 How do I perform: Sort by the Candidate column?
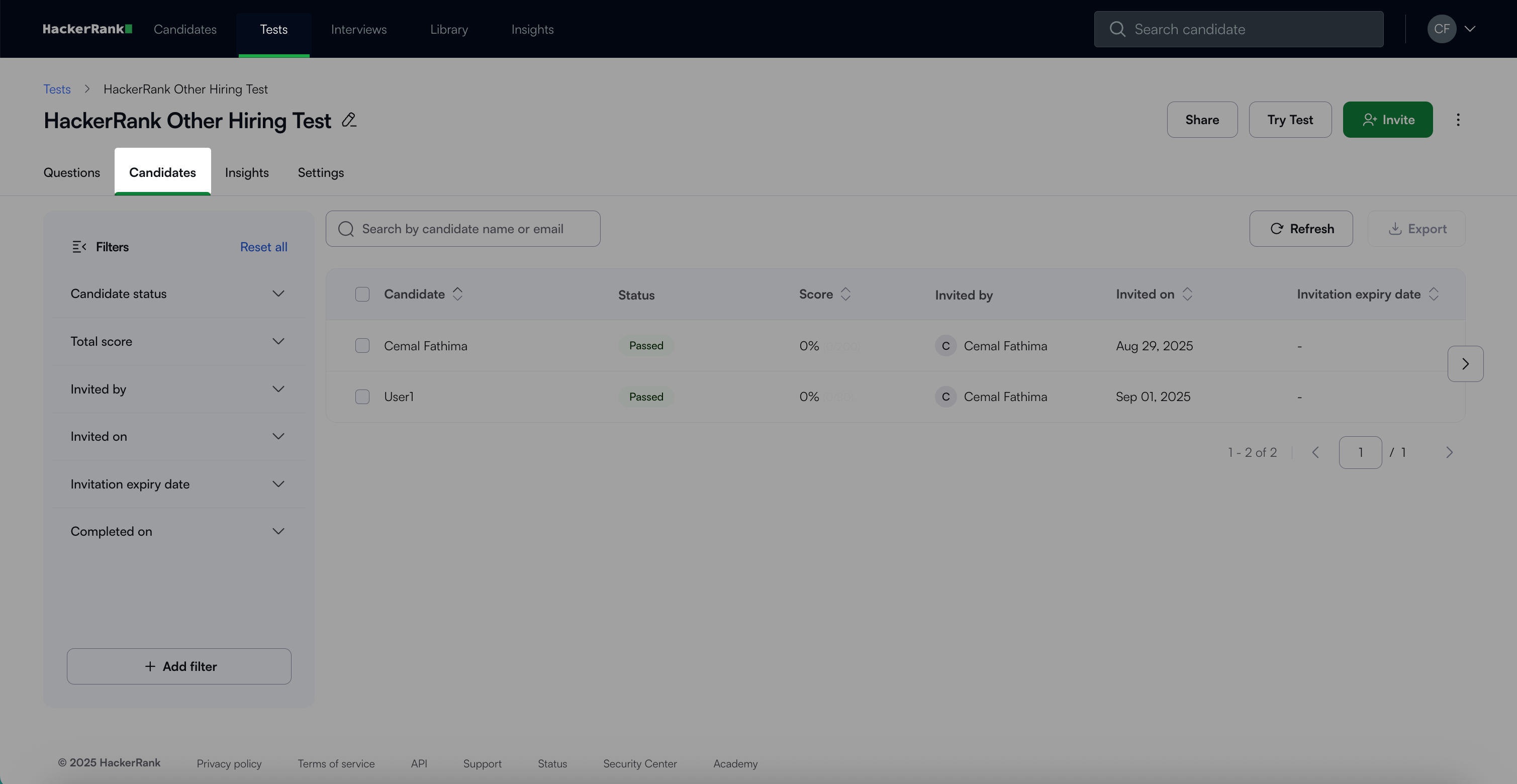(x=457, y=295)
